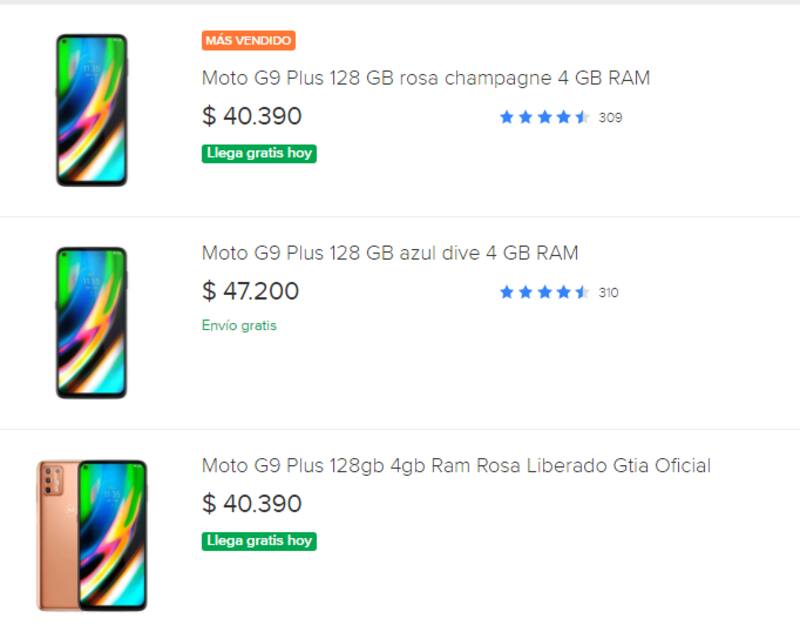Open Rosa Liberado Gtia Oficial listing title
Image resolution: width=800 pixels, height=632 pixels.
[x=456, y=465]
